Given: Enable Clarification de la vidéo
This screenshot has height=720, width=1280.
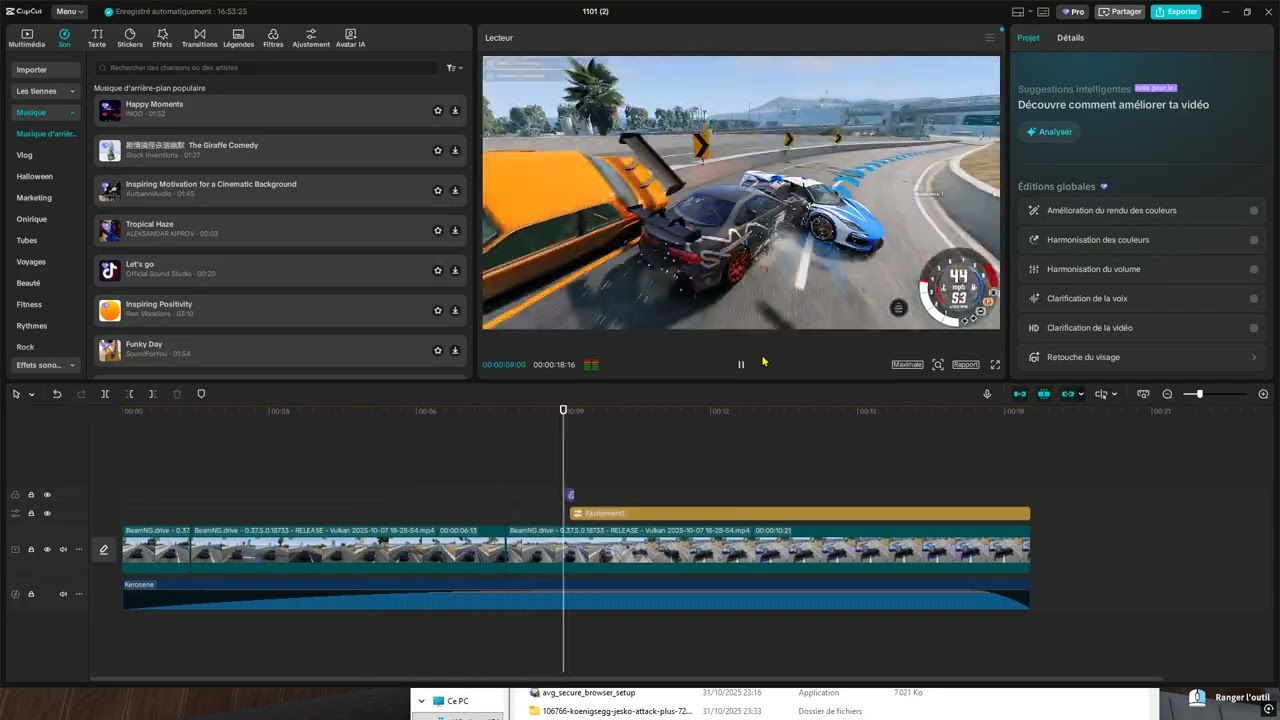Looking at the screenshot, I should click(x=1254, y=328).
